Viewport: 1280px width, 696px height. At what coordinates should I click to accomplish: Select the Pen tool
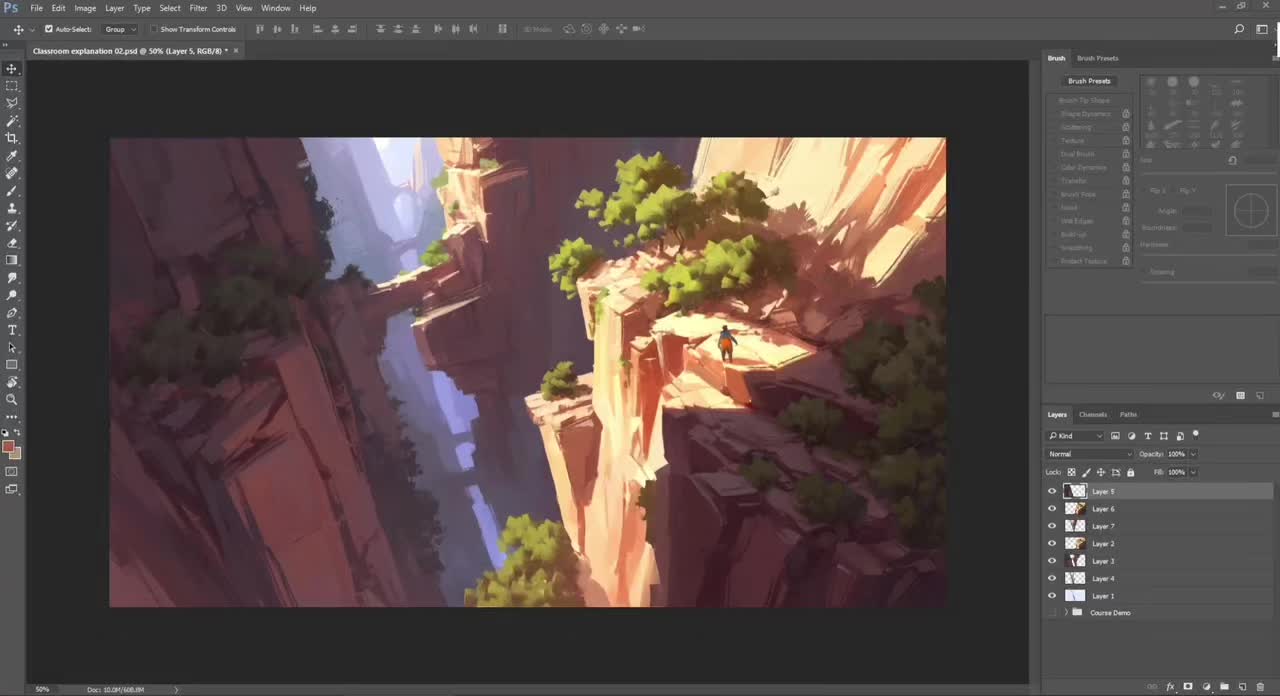pos(12,313)
